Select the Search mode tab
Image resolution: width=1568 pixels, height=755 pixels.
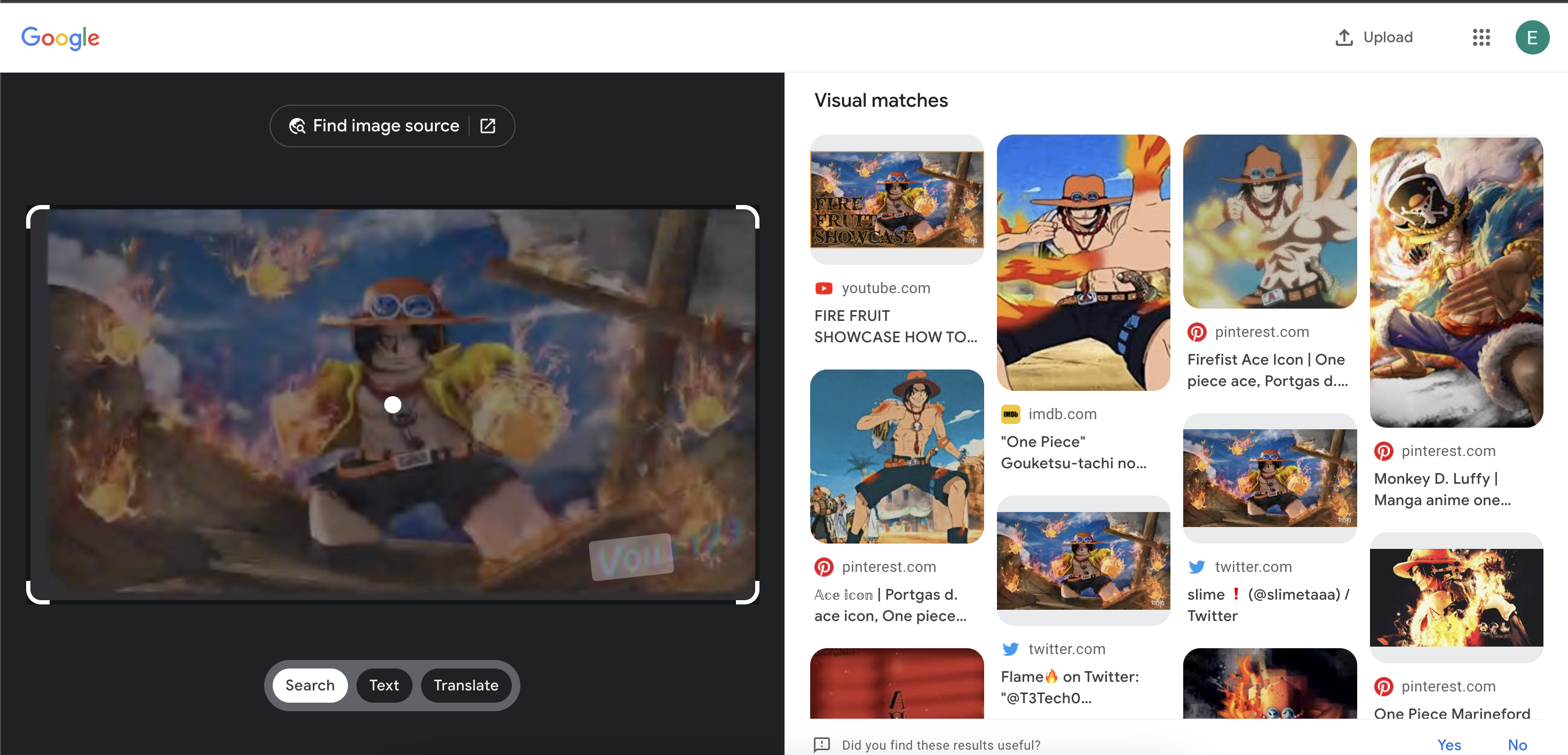[x=310, y=686]
